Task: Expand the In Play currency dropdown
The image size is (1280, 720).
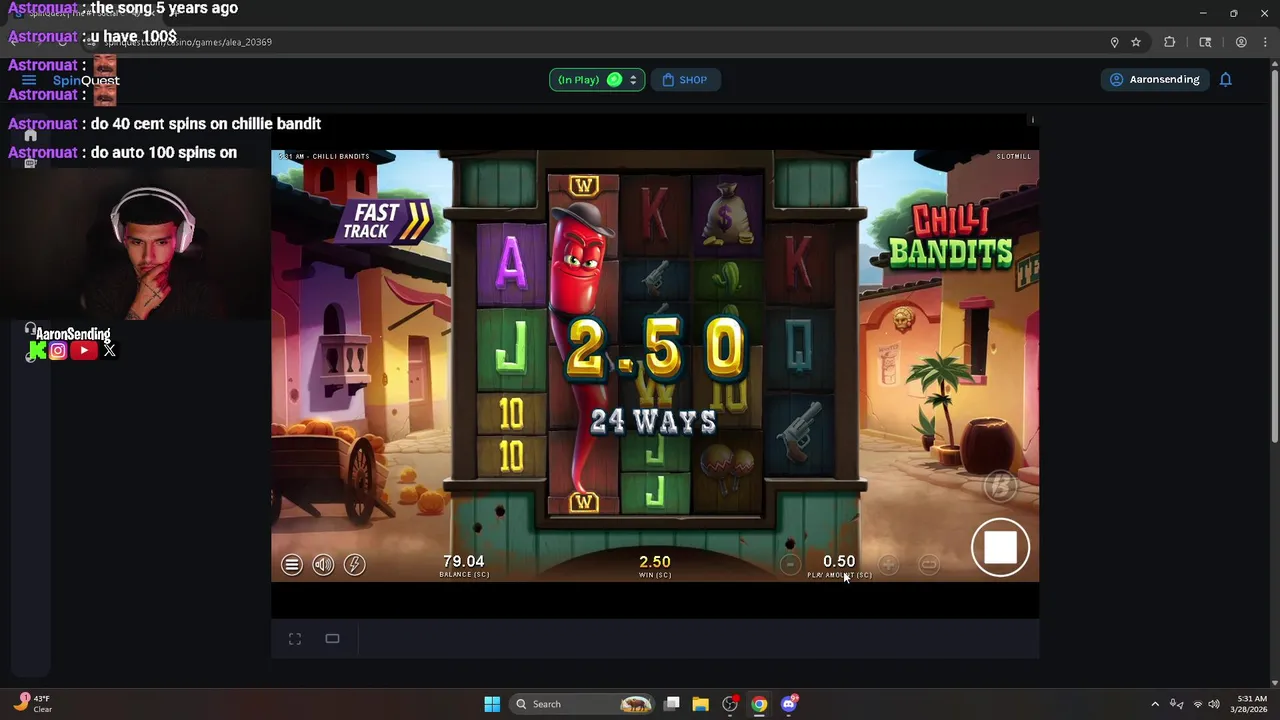Action: pos(597,80)
